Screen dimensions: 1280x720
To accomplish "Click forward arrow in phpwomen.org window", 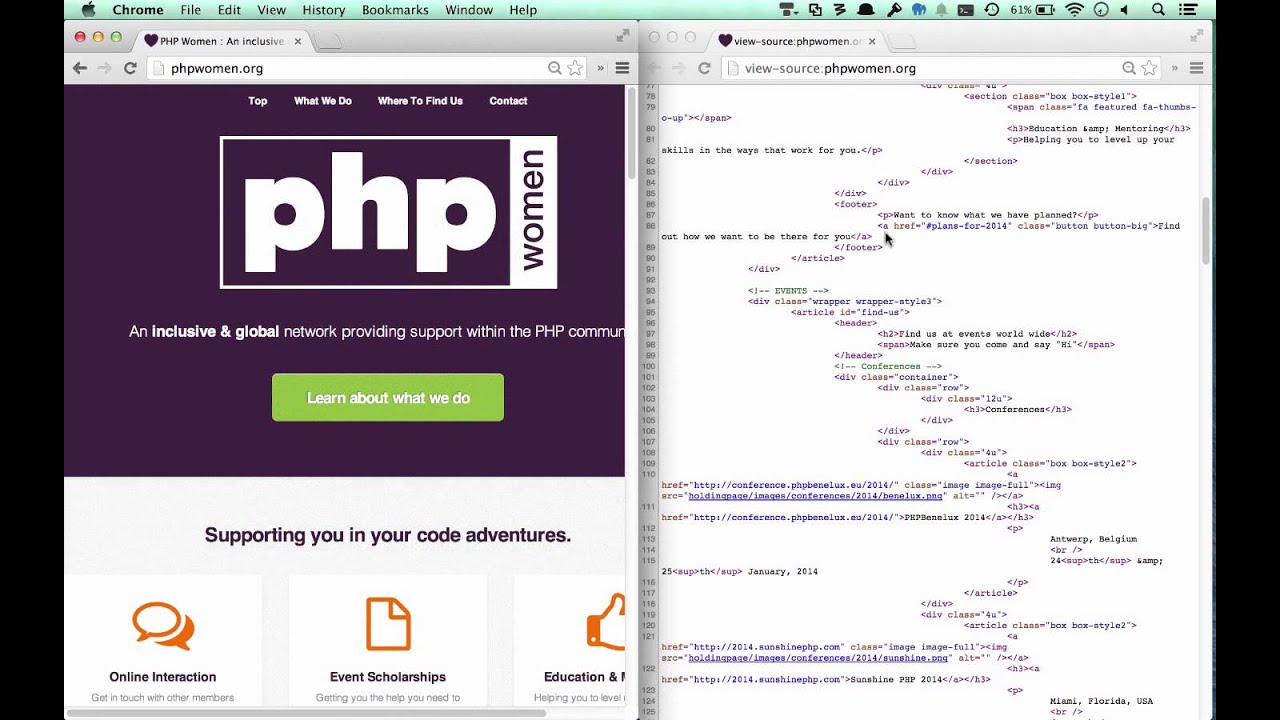I will (x=104, y=68).
